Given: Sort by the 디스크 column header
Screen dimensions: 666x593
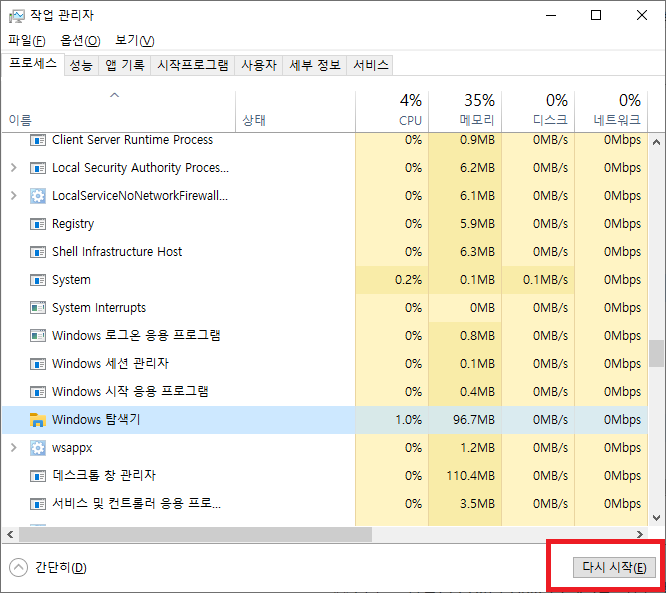Looking at the screenshot, I should click(538, 112).
